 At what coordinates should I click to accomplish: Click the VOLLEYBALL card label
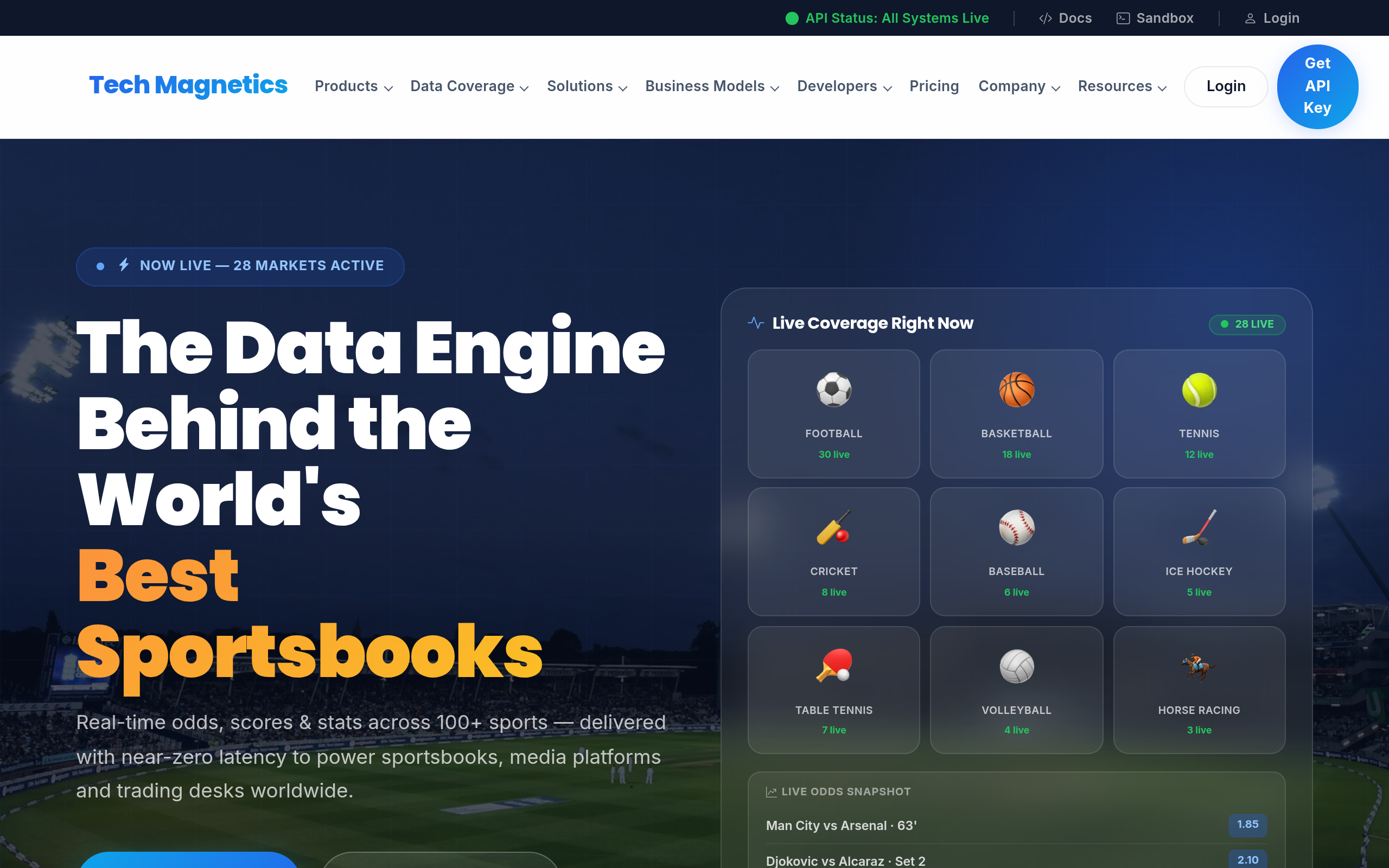point(1016,710)
